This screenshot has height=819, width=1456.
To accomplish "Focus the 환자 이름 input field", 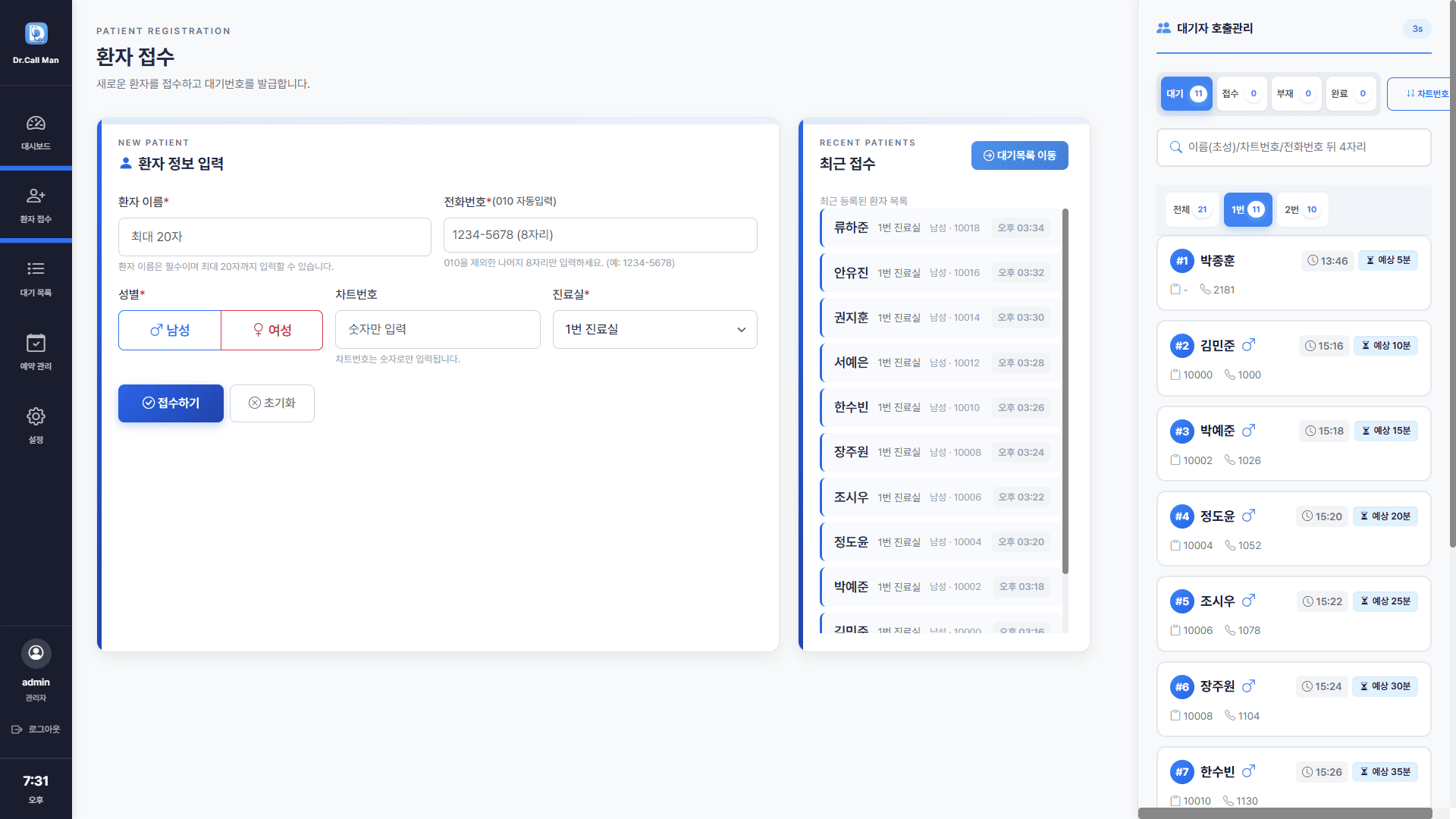I will 275,237.
